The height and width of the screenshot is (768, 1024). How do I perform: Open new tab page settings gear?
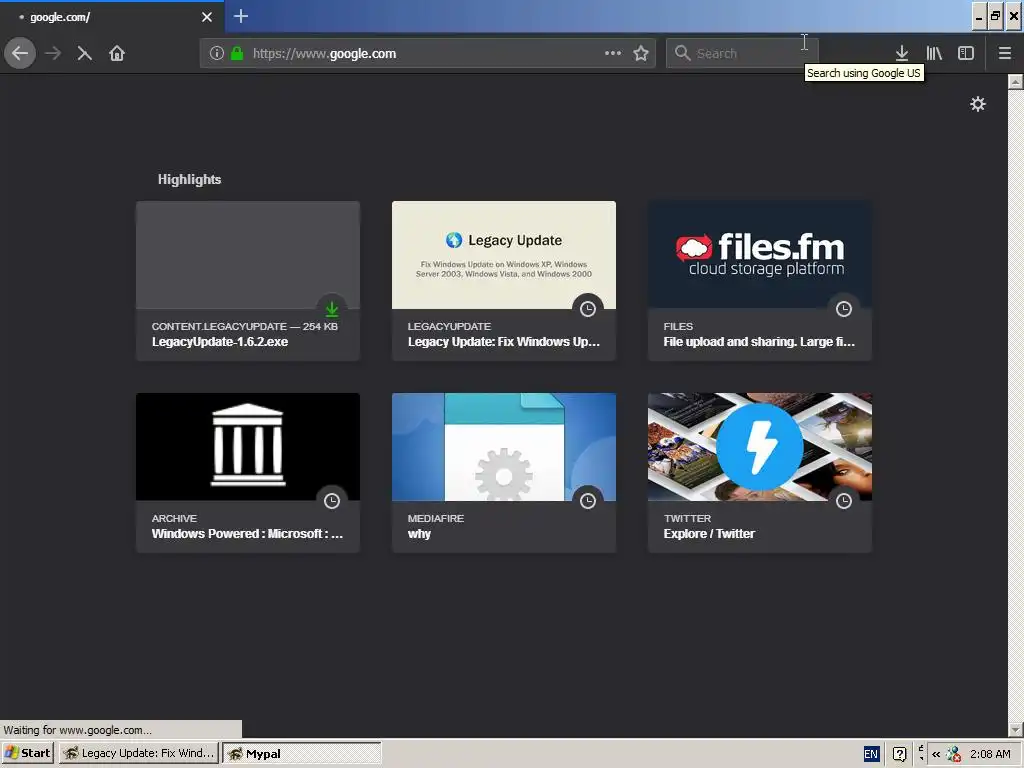point(978,104)
